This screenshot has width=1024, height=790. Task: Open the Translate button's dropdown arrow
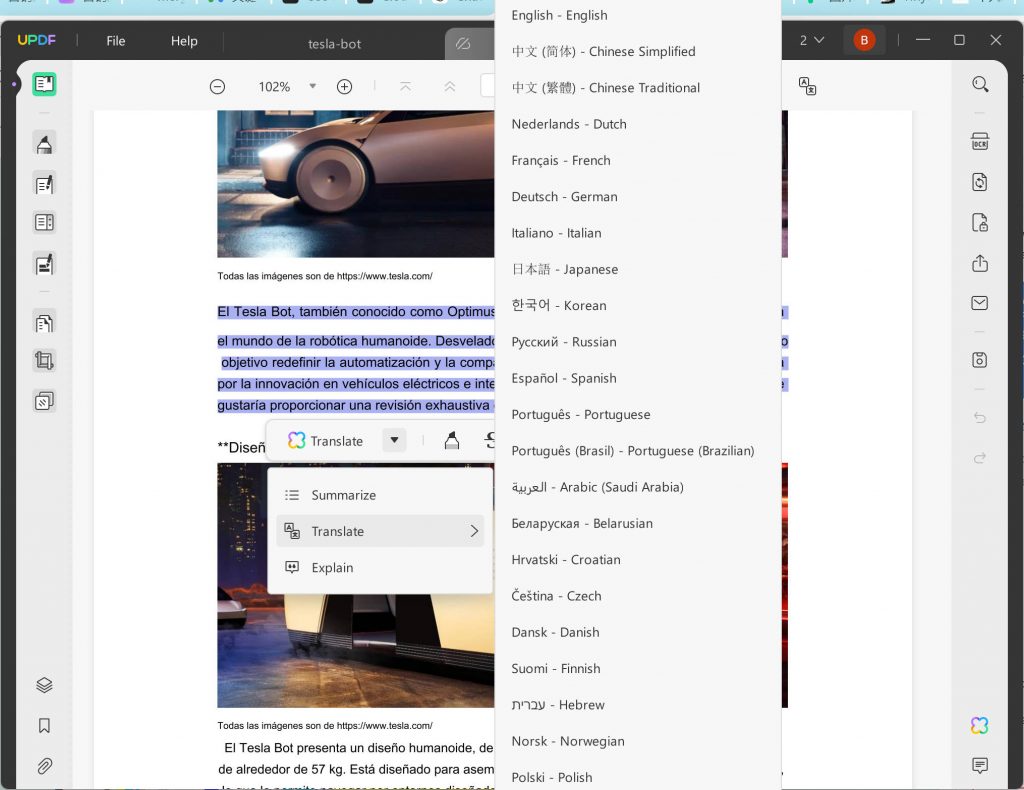tap(394, 440)
